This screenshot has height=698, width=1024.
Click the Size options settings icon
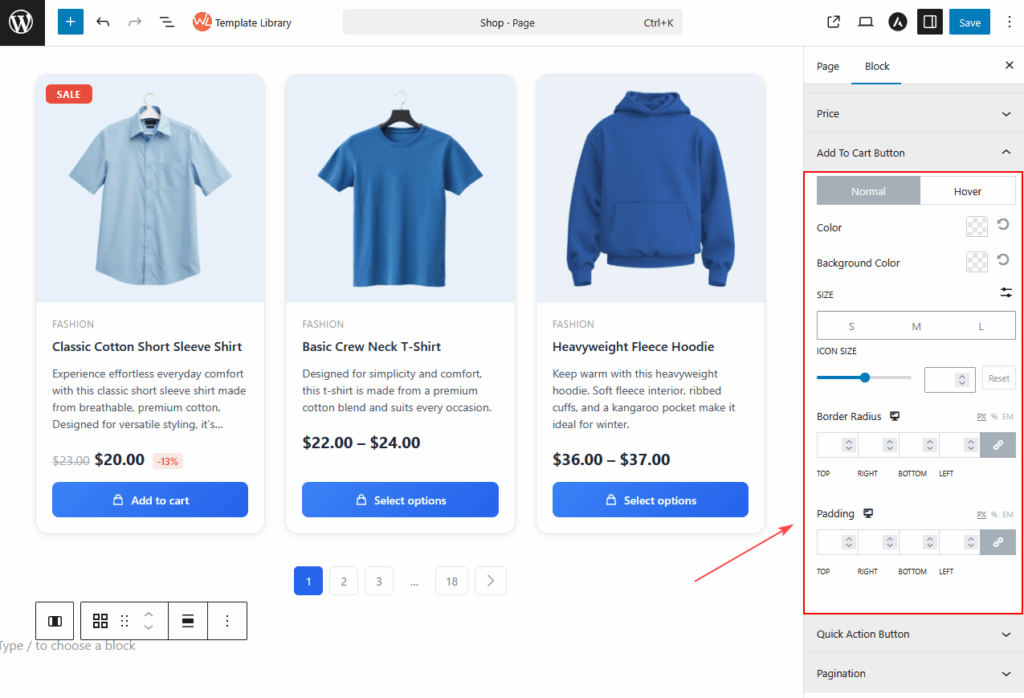[1005, 293]
